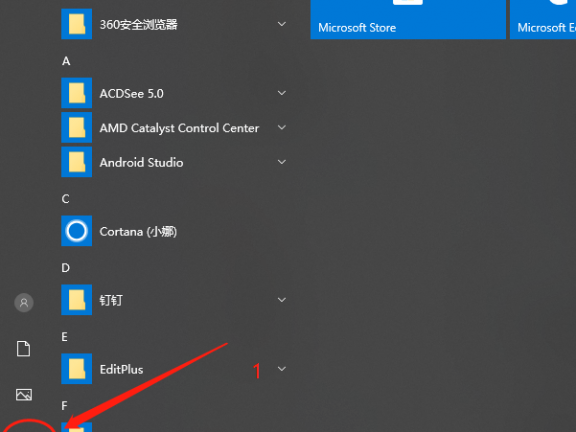Expand AMD Catalyst Control Center chevron

pyautogui.click(x=282, y=127)
